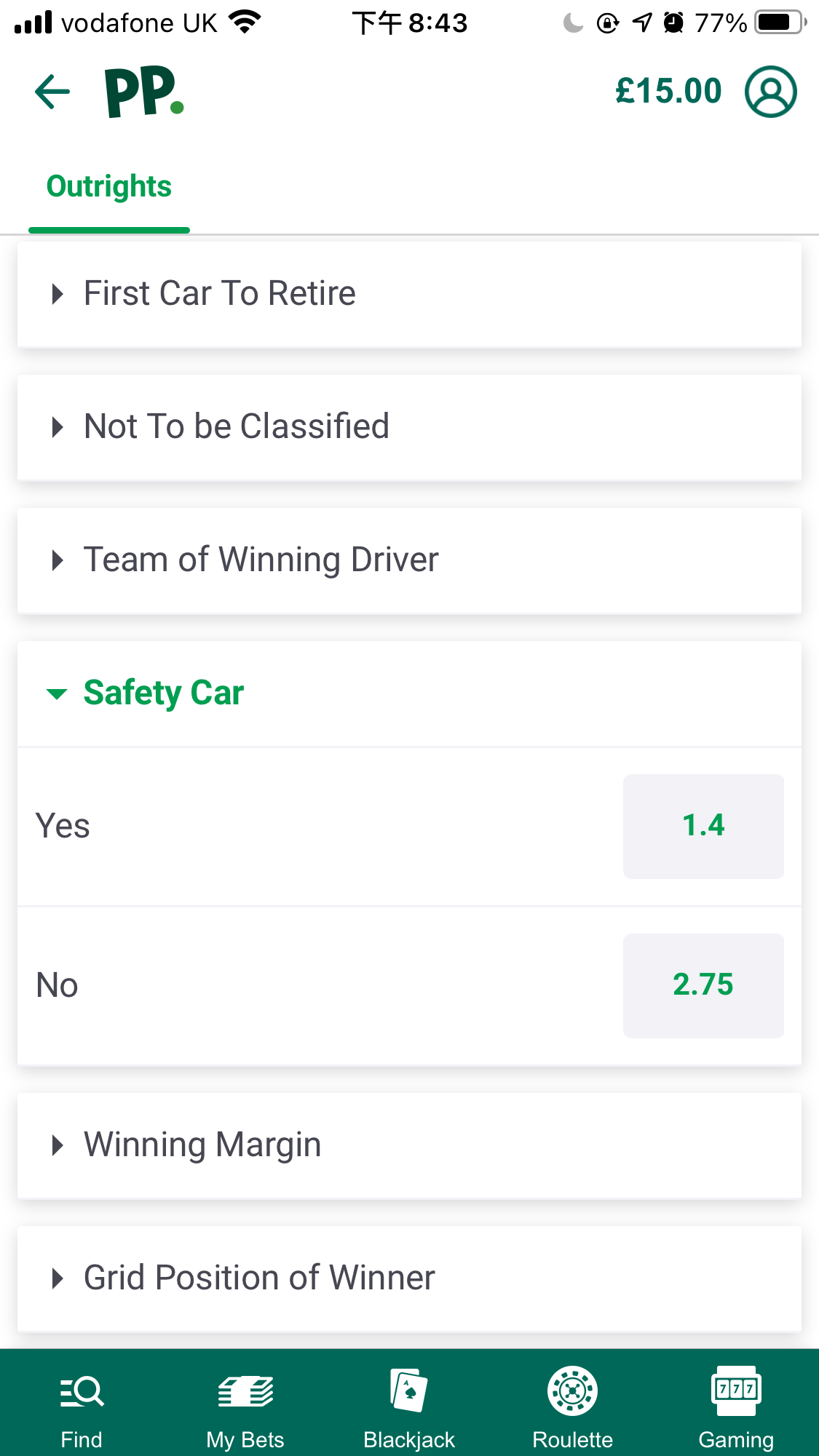
Task: Open My Bets in bottom bar
Action: (x=245, y=1407)
